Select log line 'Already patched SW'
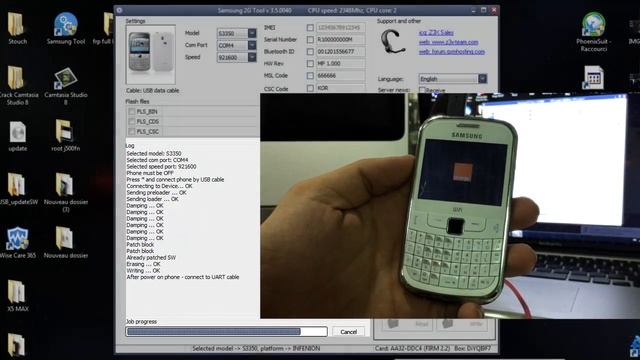Screen dimensions: 640x360 151,258
